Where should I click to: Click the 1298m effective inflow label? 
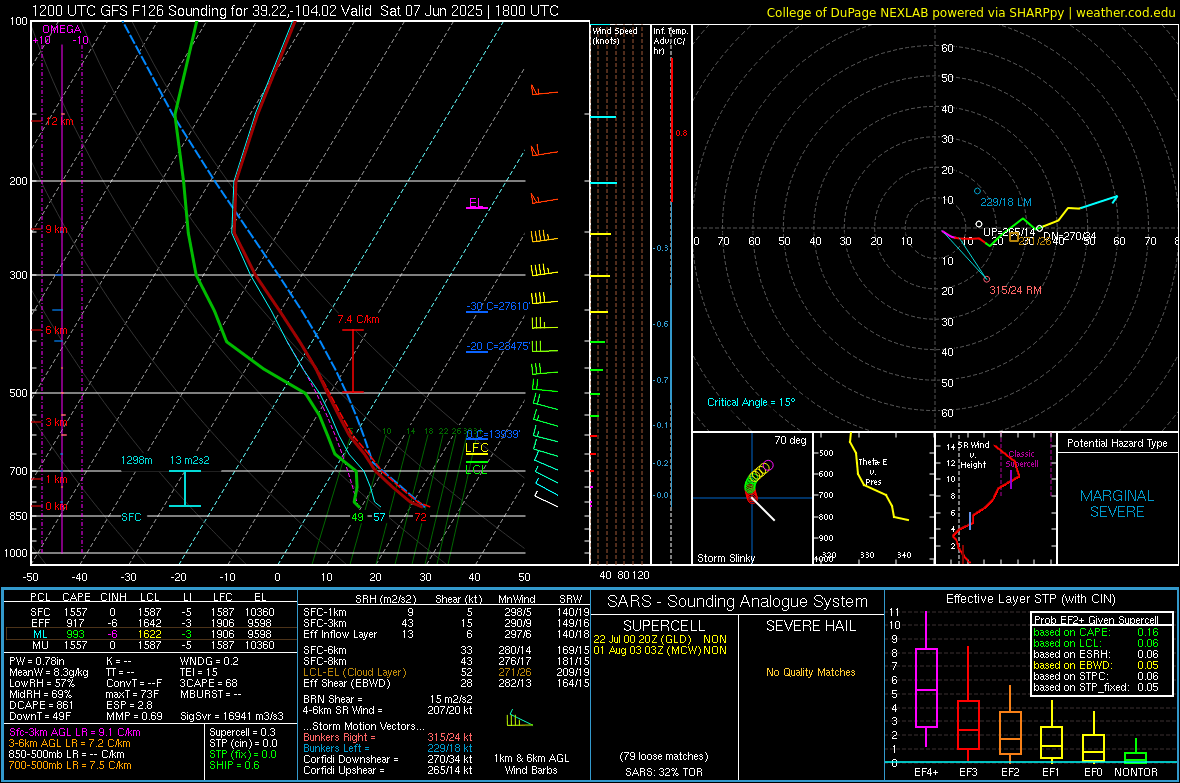pyautogui.click(x=136, y=460)
